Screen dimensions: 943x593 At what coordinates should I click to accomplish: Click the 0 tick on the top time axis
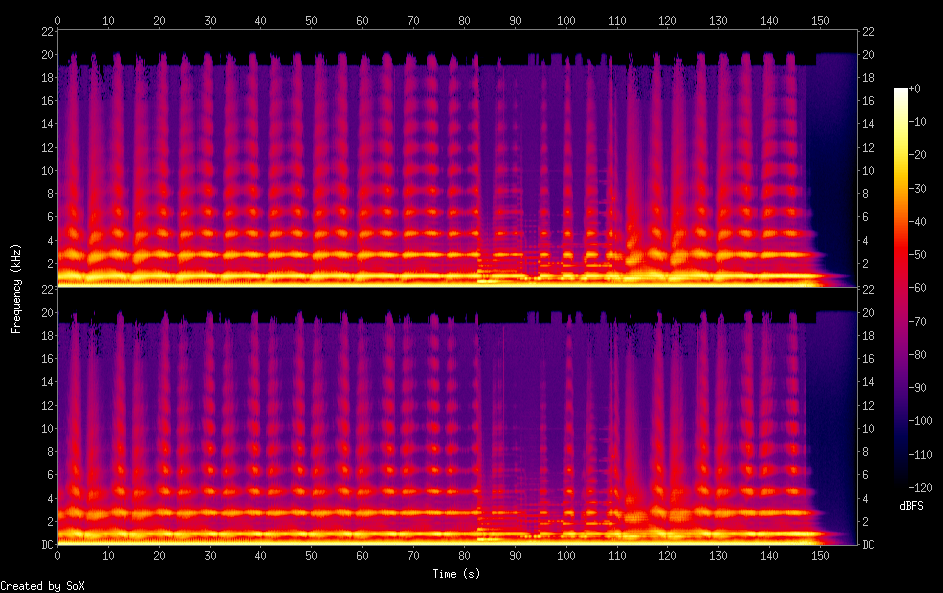[58, 19]
